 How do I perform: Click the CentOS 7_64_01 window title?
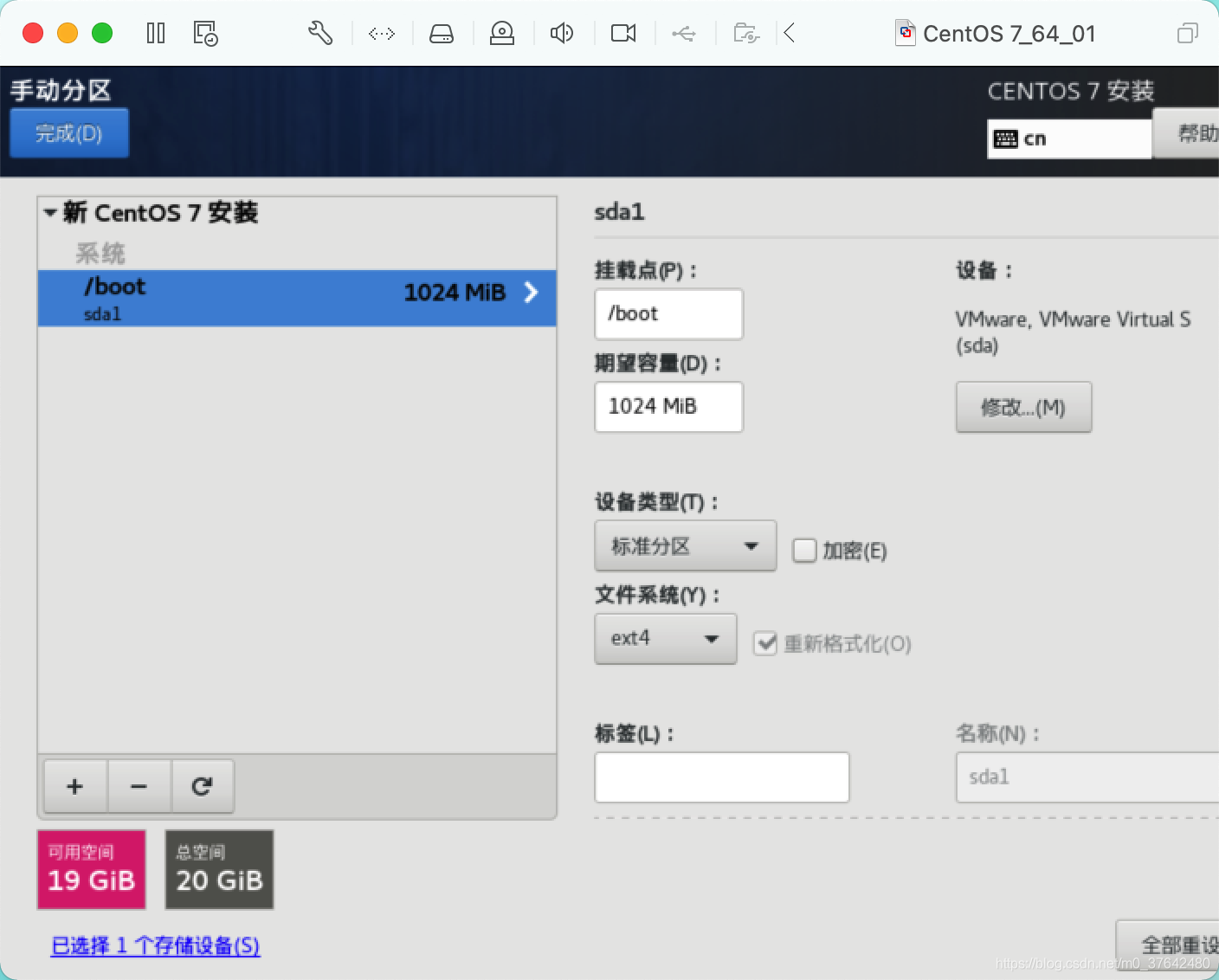[1009, 34]
